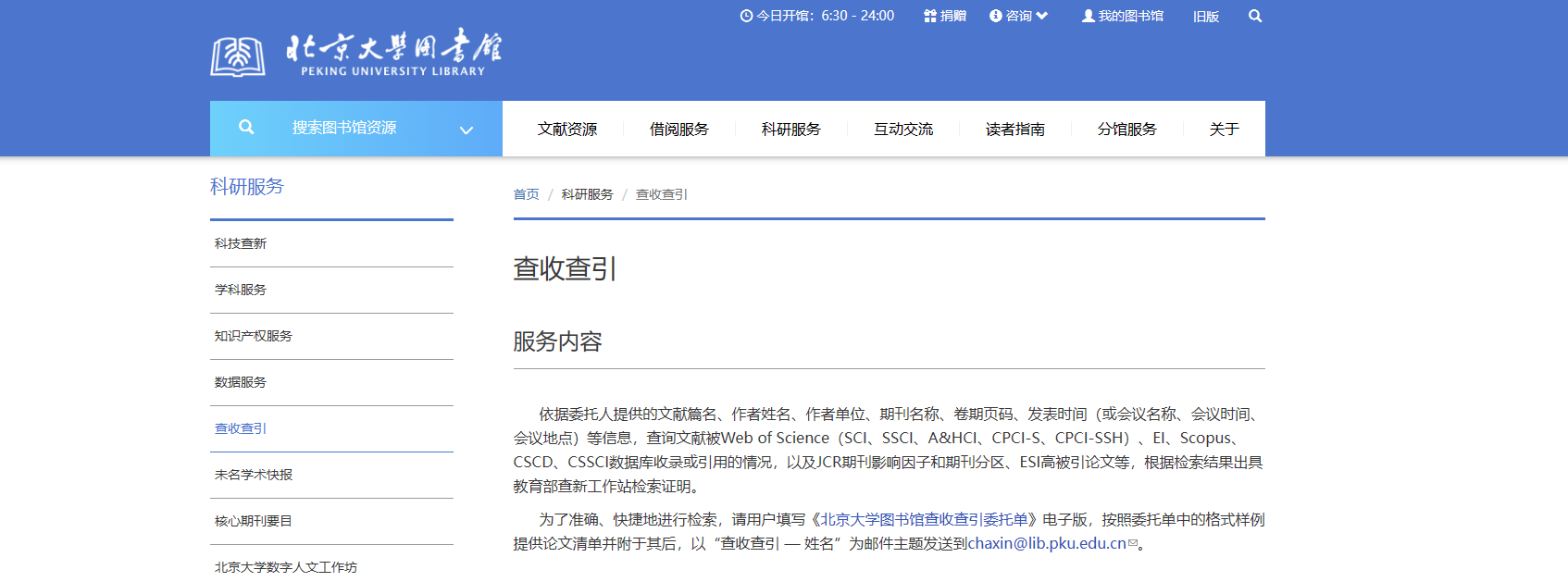The height and width of the screenshot is (582, 1568).
Task: Click 查收查引 breadcrumb text
Action: 662,194
